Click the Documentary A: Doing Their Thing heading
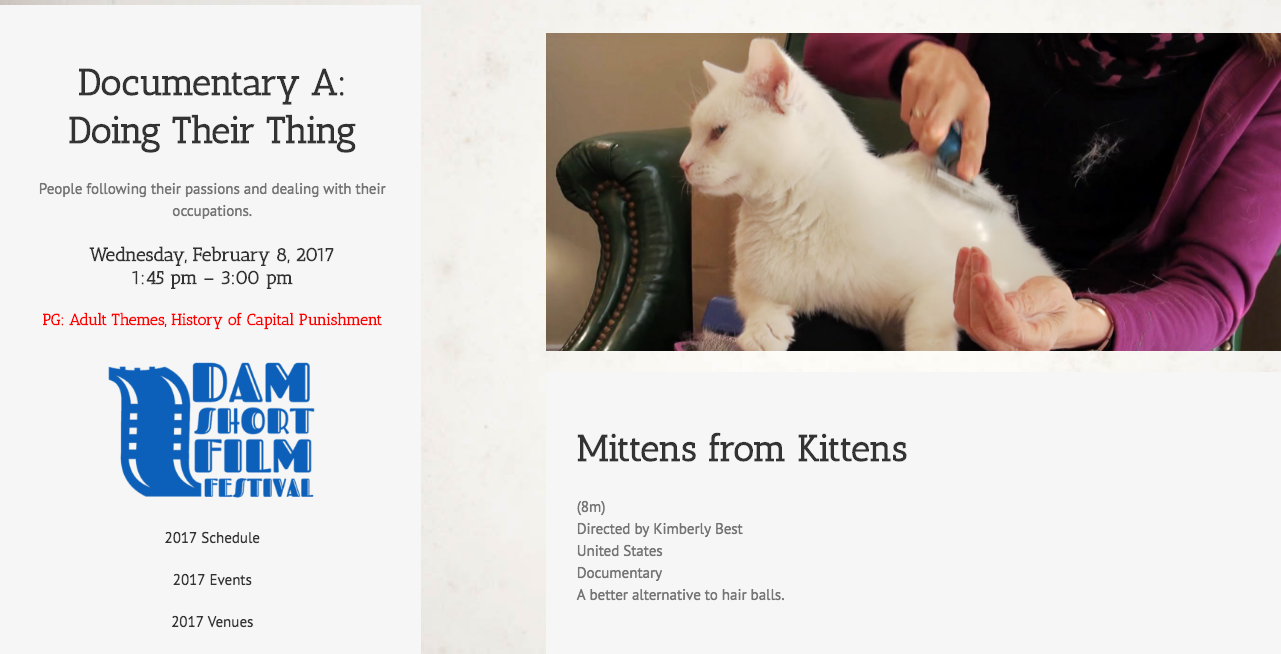Viewport: 1281px width, 654px height. pyautogui.click(x=212, y=107)
